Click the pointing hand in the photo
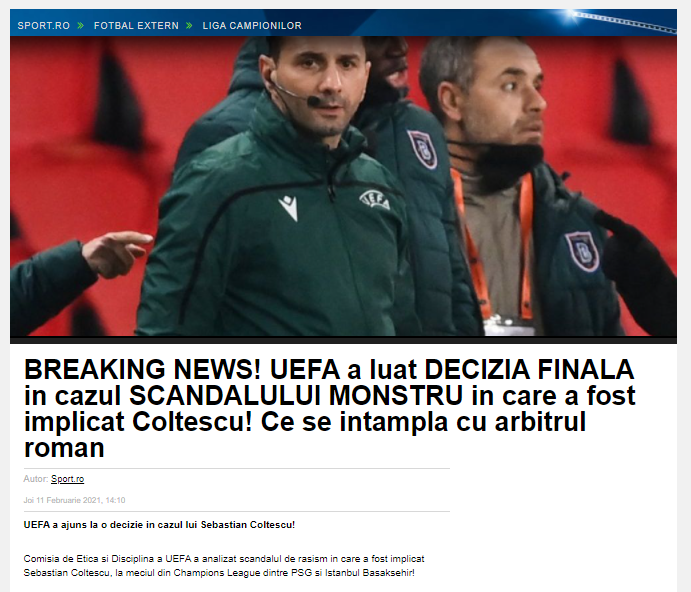This screenshot has height=592, width=691. click(x=116, y=254)
